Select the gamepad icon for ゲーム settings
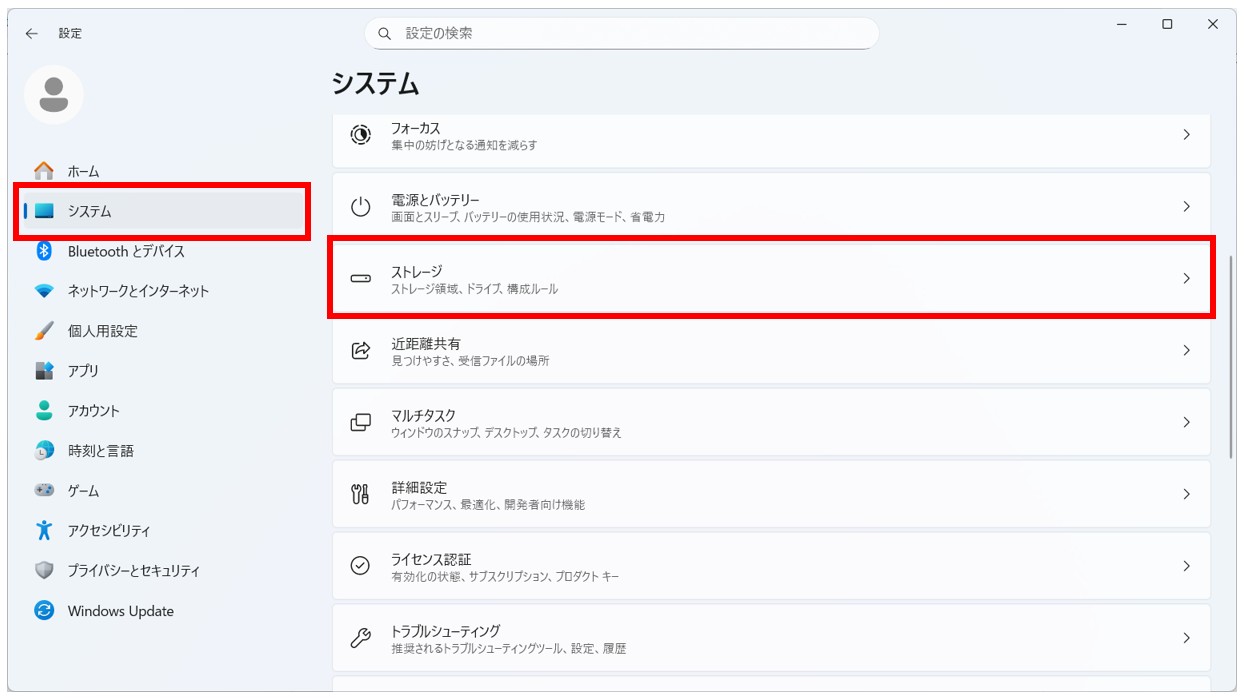Image resolution: width=1244 pixels, height=699 pixels. pos(43,491)
